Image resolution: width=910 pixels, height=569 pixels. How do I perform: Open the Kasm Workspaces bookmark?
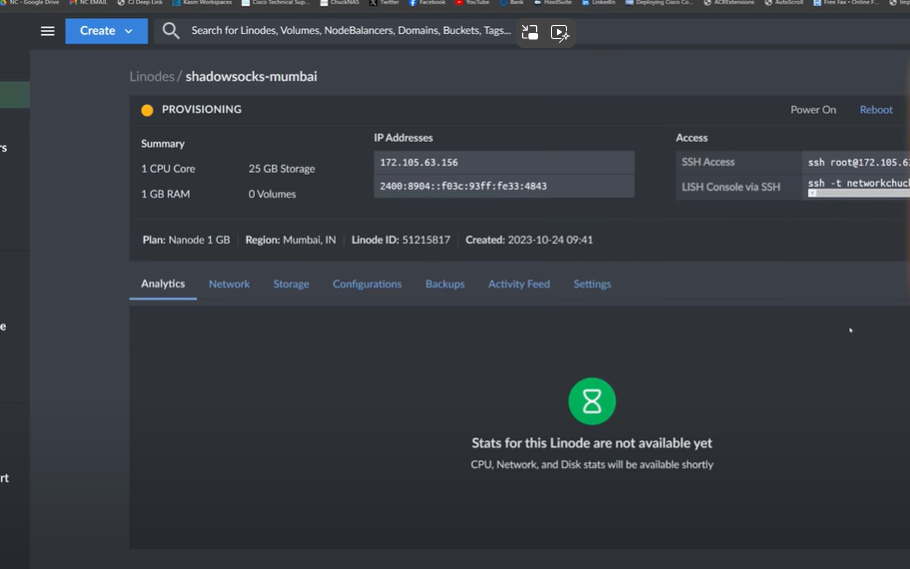click(x=202, y=2)
